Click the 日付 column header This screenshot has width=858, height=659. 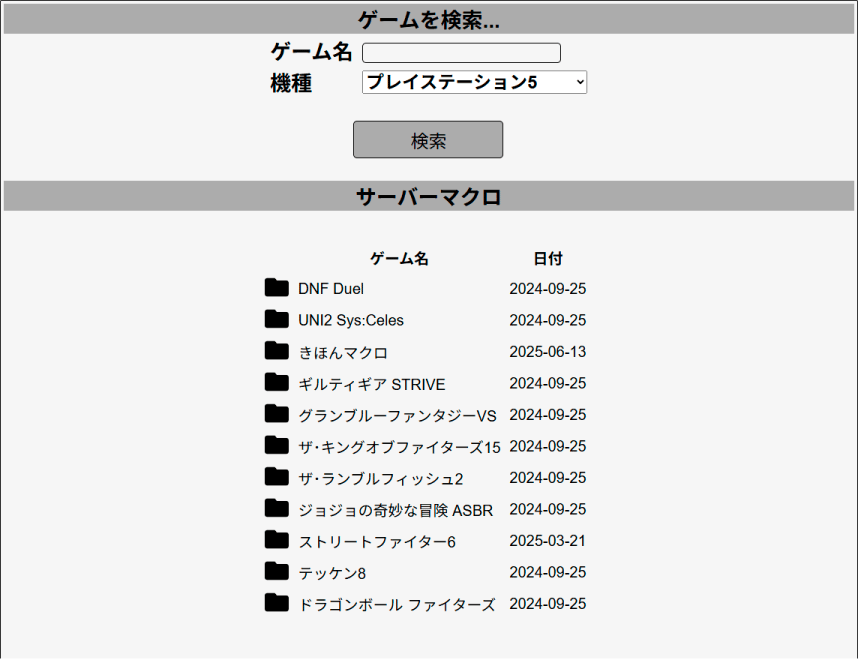click(548, 258)
